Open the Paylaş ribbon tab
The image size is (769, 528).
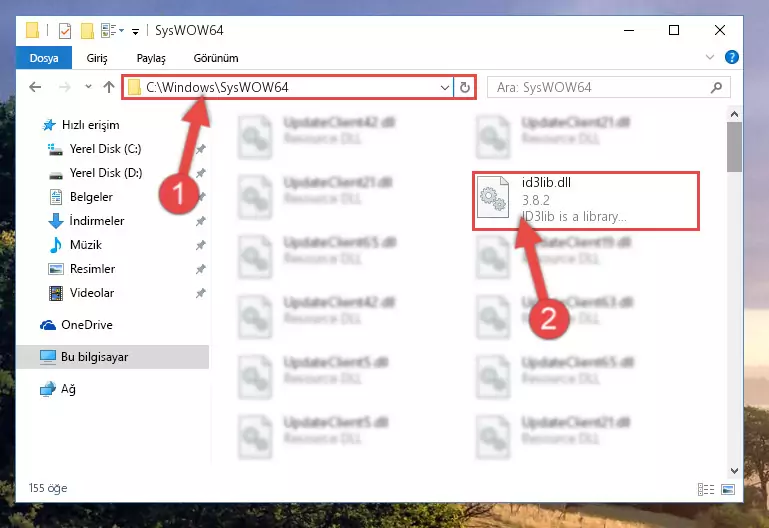151,58
